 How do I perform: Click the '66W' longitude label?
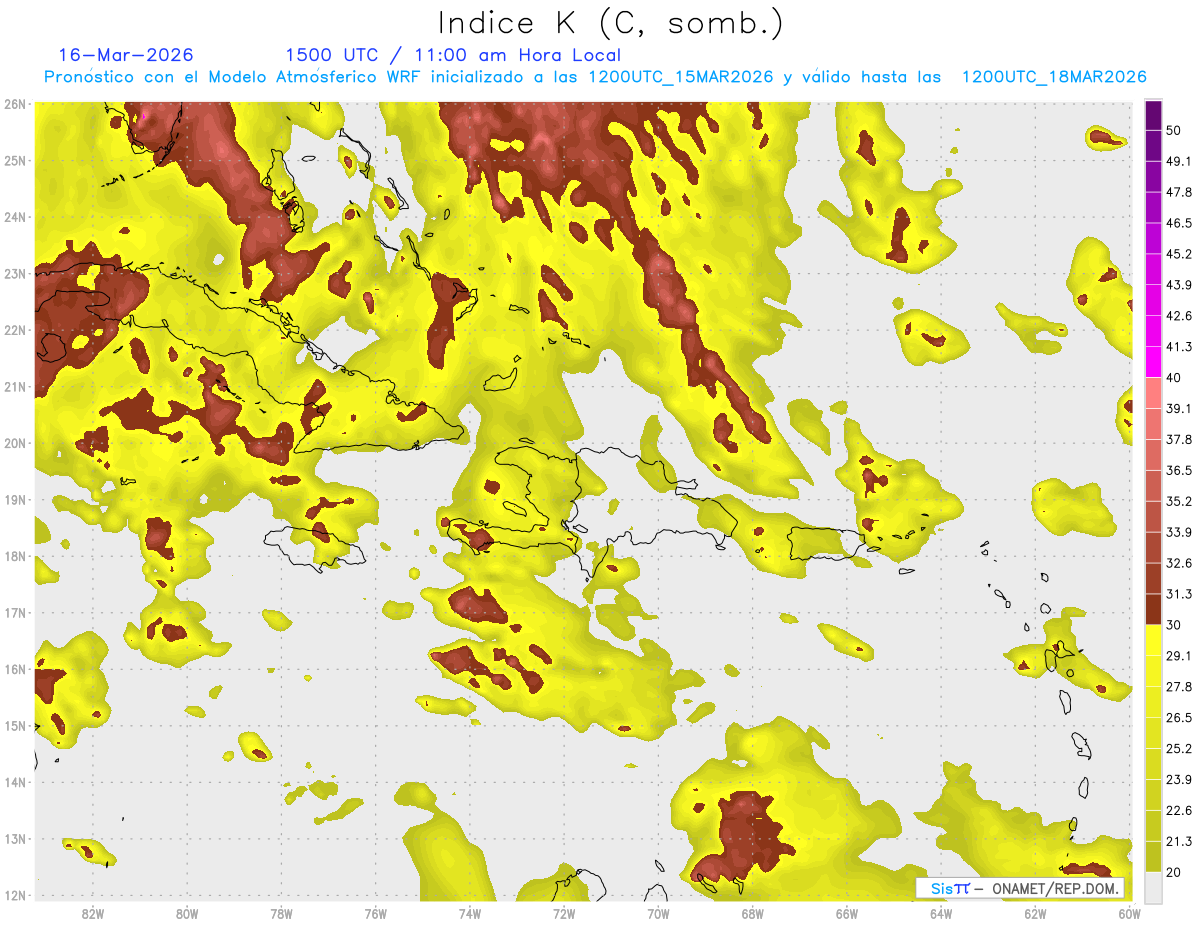847,914
